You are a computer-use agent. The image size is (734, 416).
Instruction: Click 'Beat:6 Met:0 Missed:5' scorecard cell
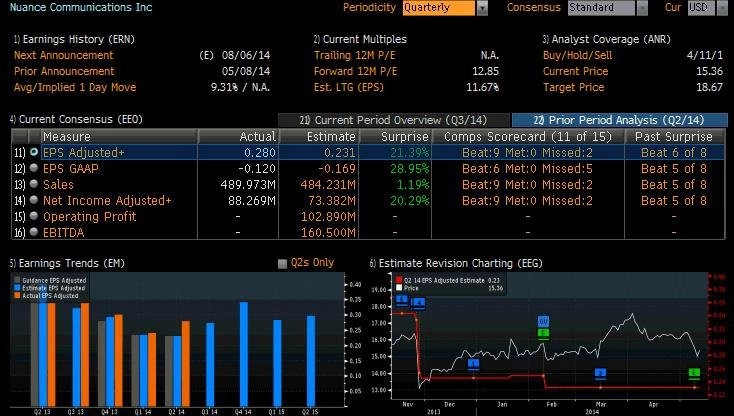[527, 168]
